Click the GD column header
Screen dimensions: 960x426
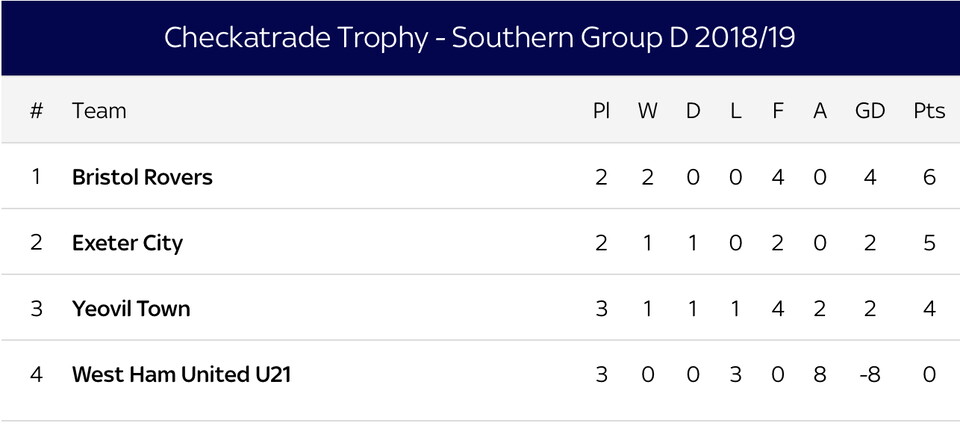(x=870, y=110)
